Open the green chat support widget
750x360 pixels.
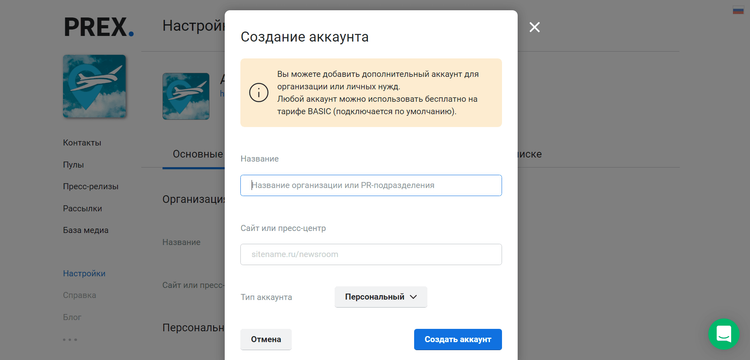pyautogui.click(x=724, y=334)
